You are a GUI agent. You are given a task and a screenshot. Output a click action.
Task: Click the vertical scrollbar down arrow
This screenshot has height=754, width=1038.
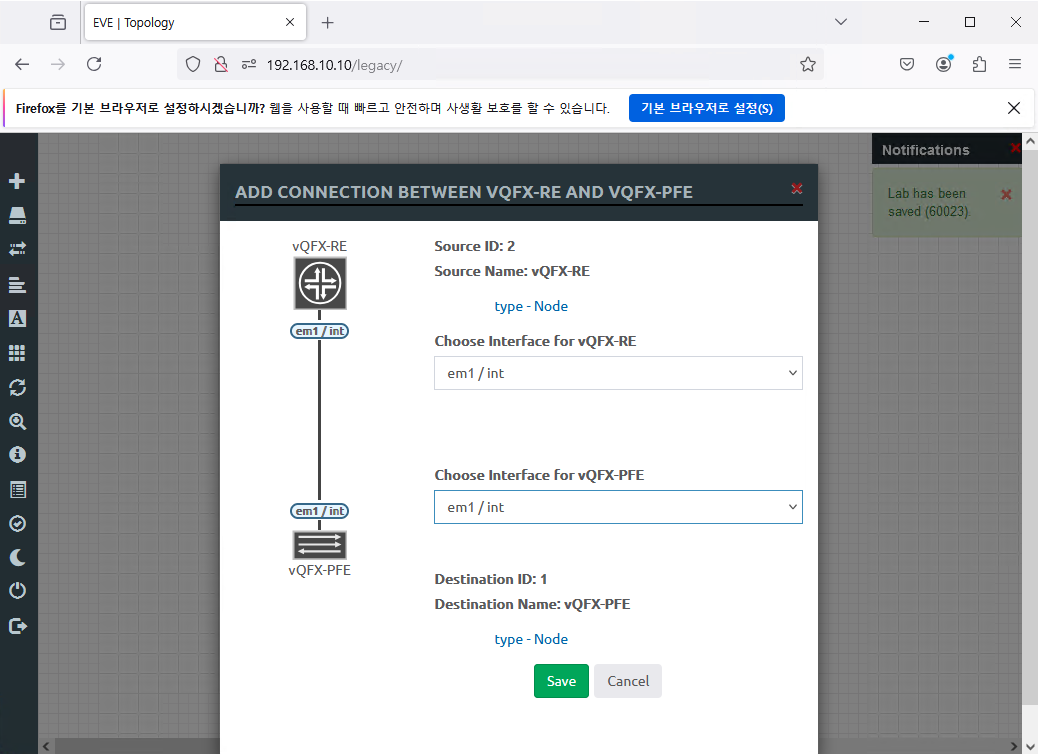click(1030, 747)
